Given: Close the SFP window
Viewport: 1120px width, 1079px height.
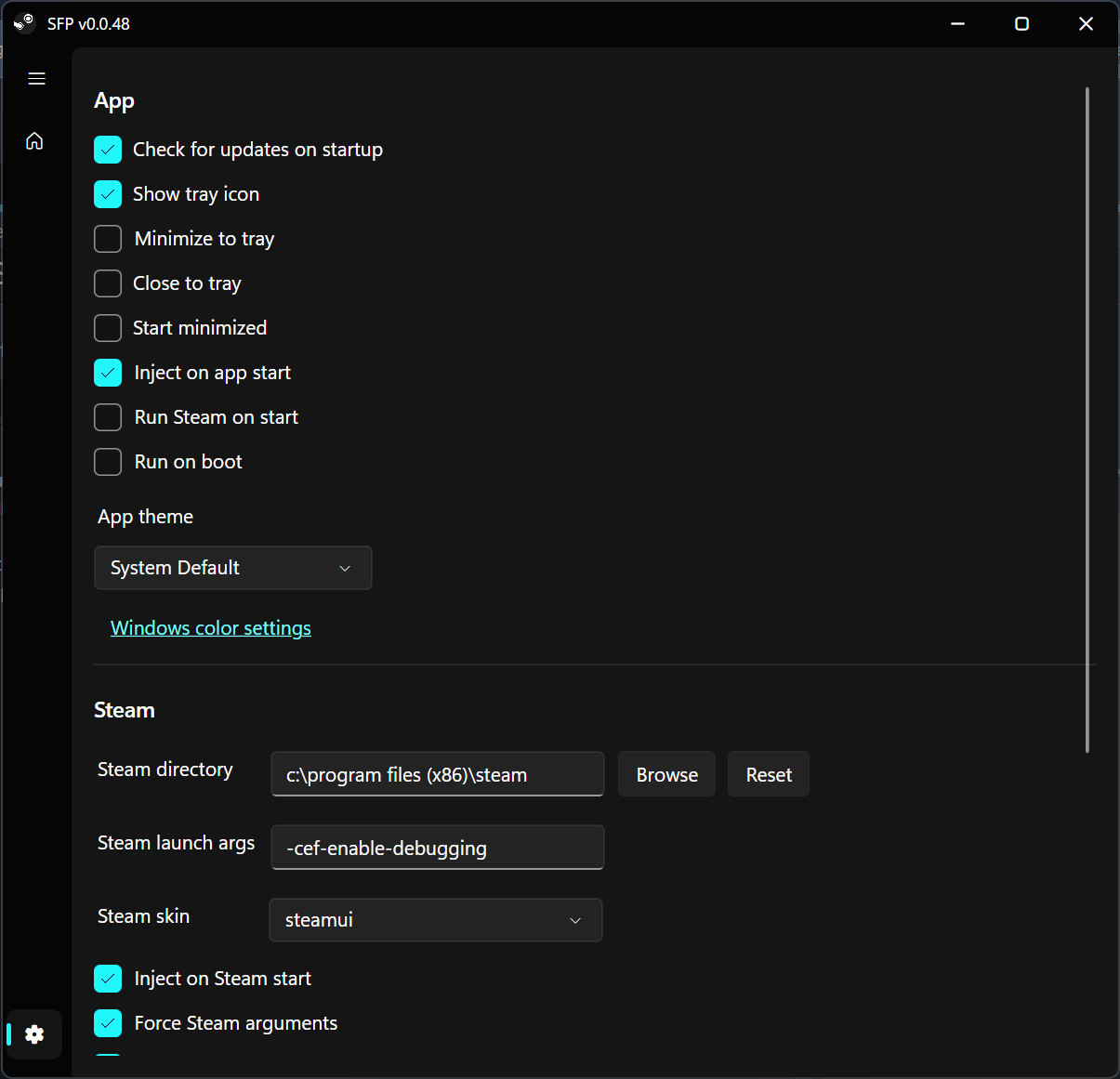Looking at the screenshot, I should pos(1086,24).
